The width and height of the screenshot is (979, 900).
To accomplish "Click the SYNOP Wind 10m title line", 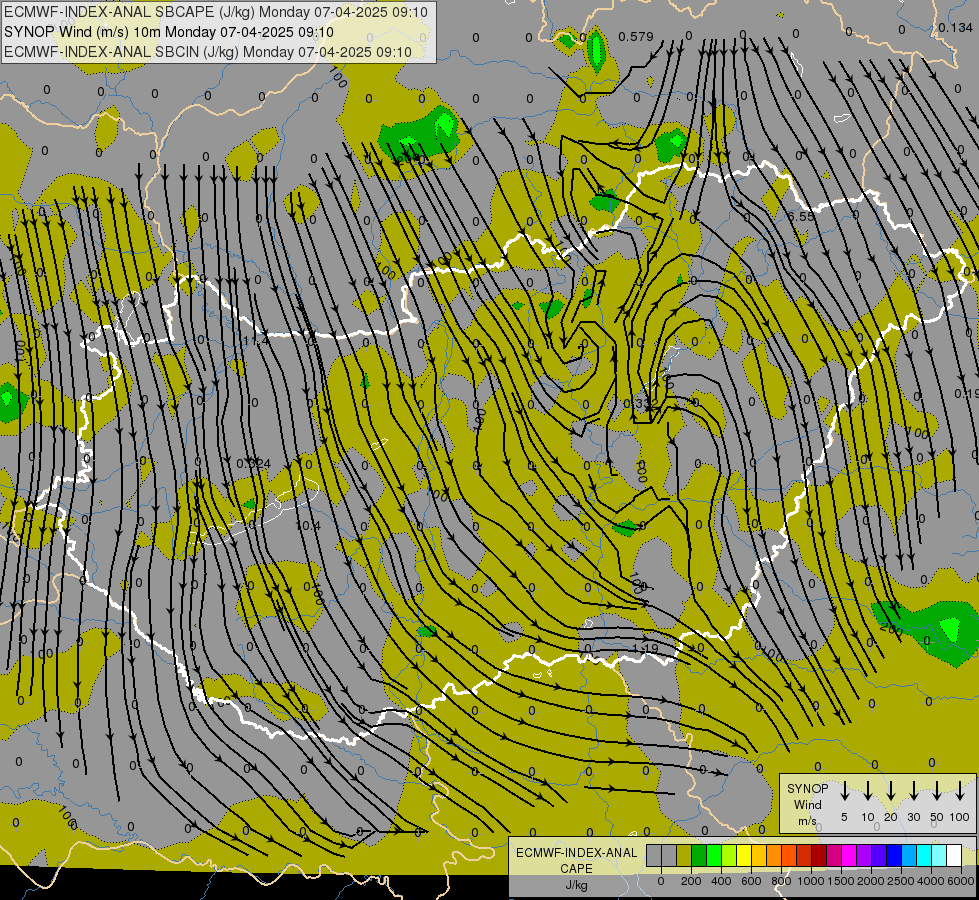I will coord(169,32).
